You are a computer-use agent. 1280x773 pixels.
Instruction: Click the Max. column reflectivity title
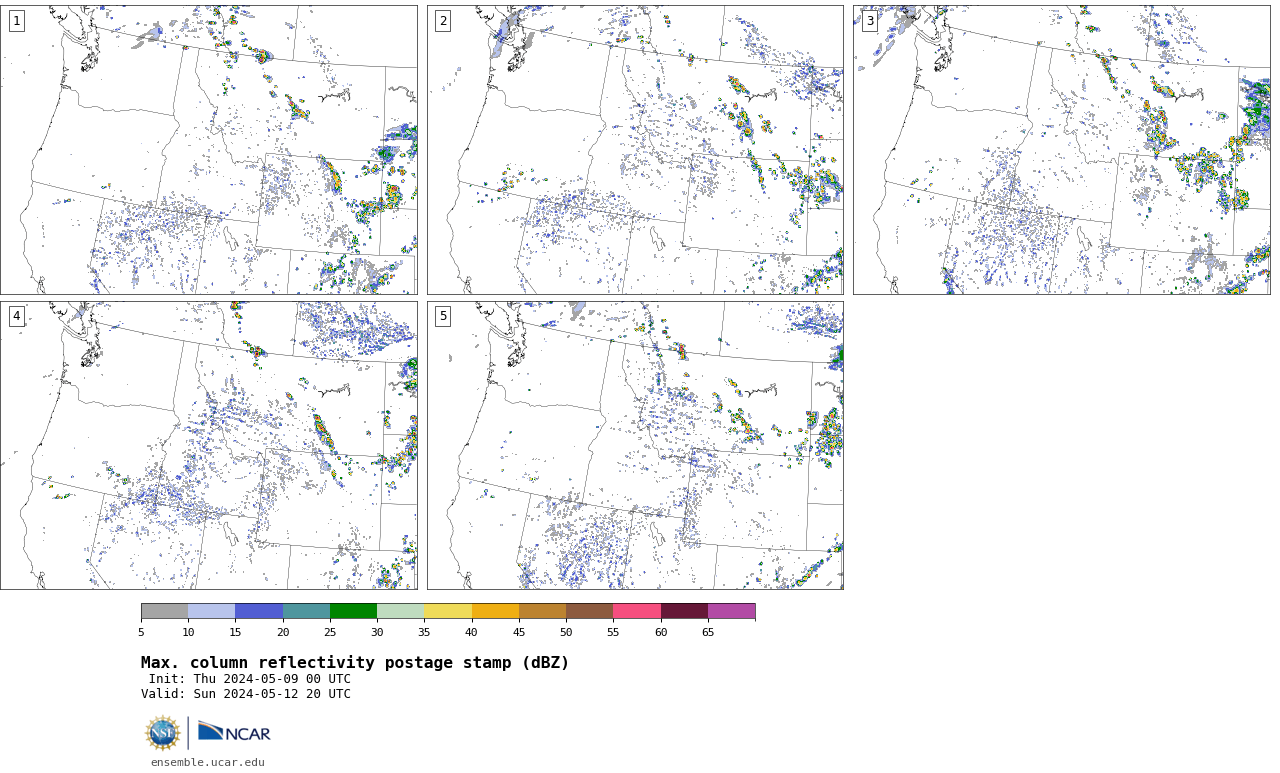[355, 663]
